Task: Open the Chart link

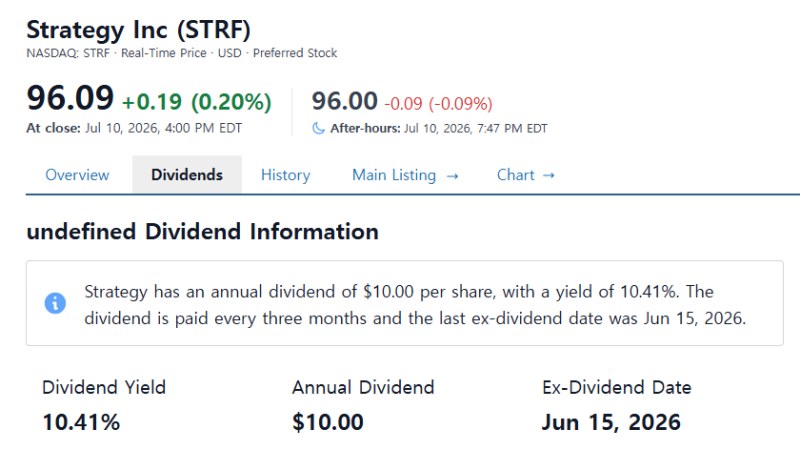Action: pyautogui.click(x=526, y=175)
